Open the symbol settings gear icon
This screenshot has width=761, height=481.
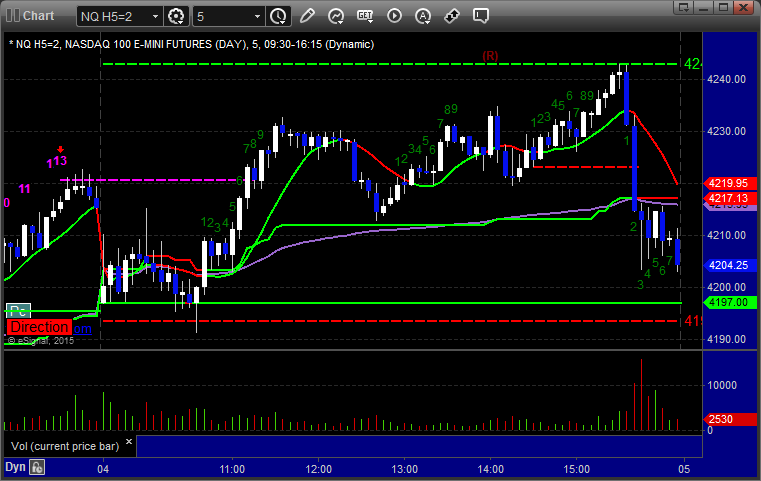tap(176, 16)
